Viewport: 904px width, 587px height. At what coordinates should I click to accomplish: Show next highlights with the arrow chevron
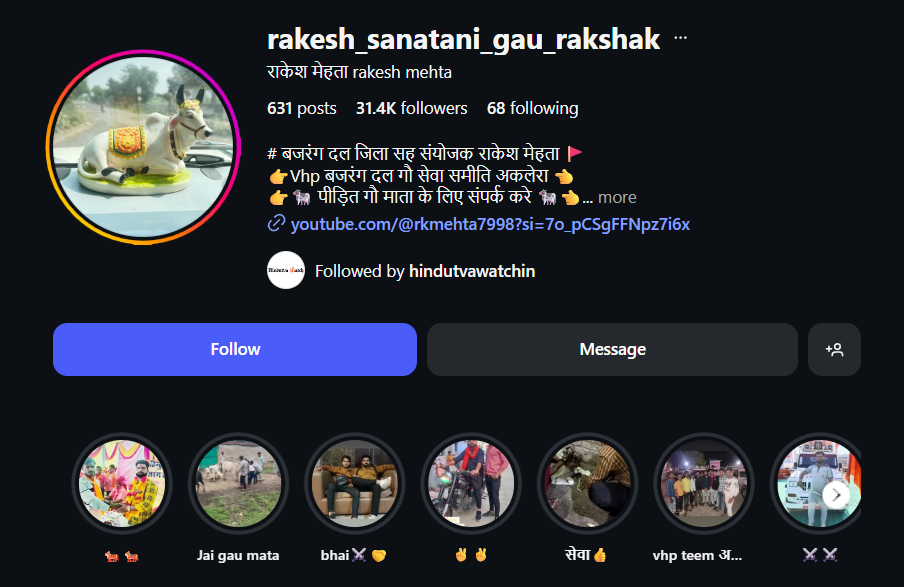836,495
